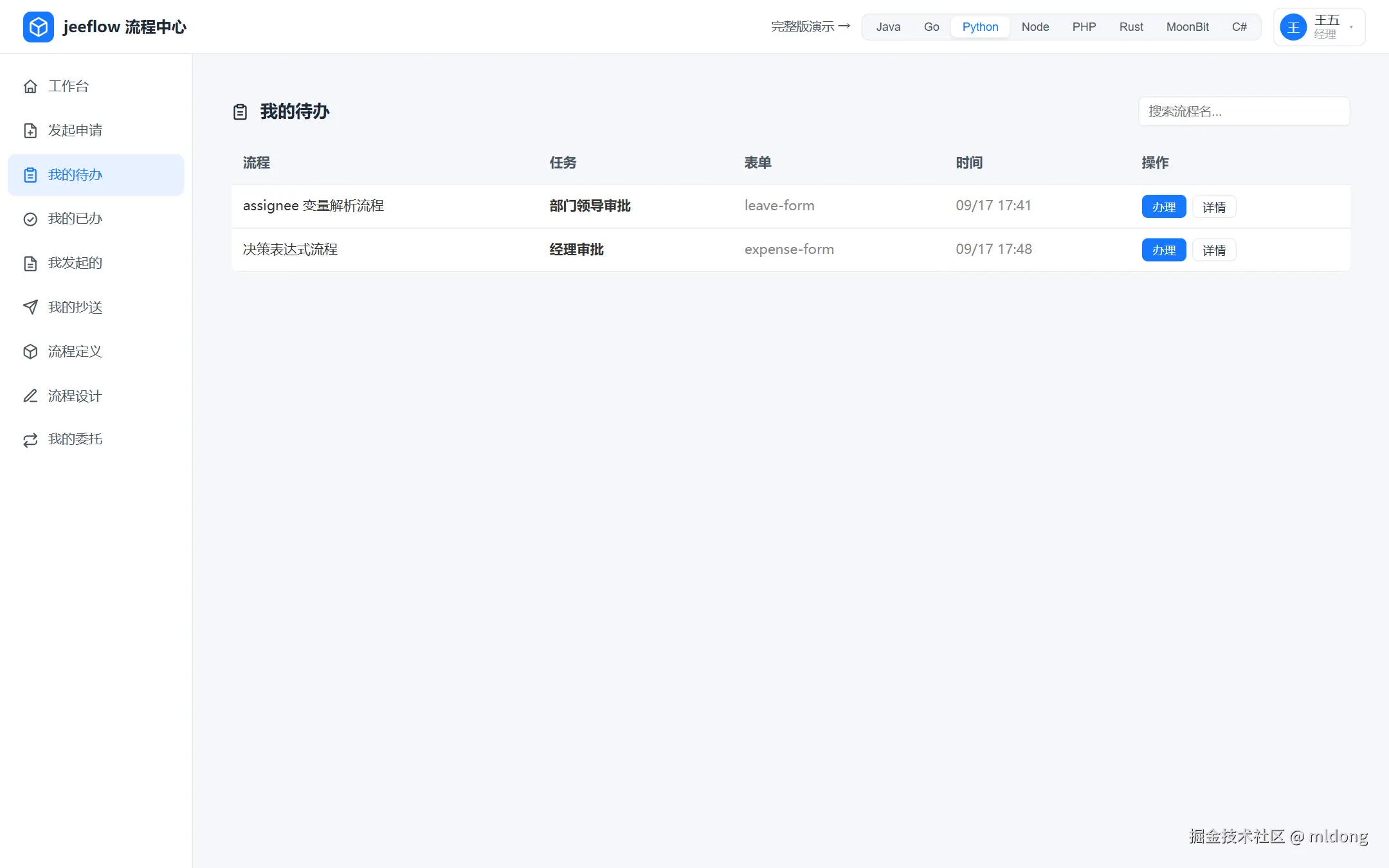1389x868 pixels.
Task: Select the 流程设计 pencil icon
Action: 30,396
